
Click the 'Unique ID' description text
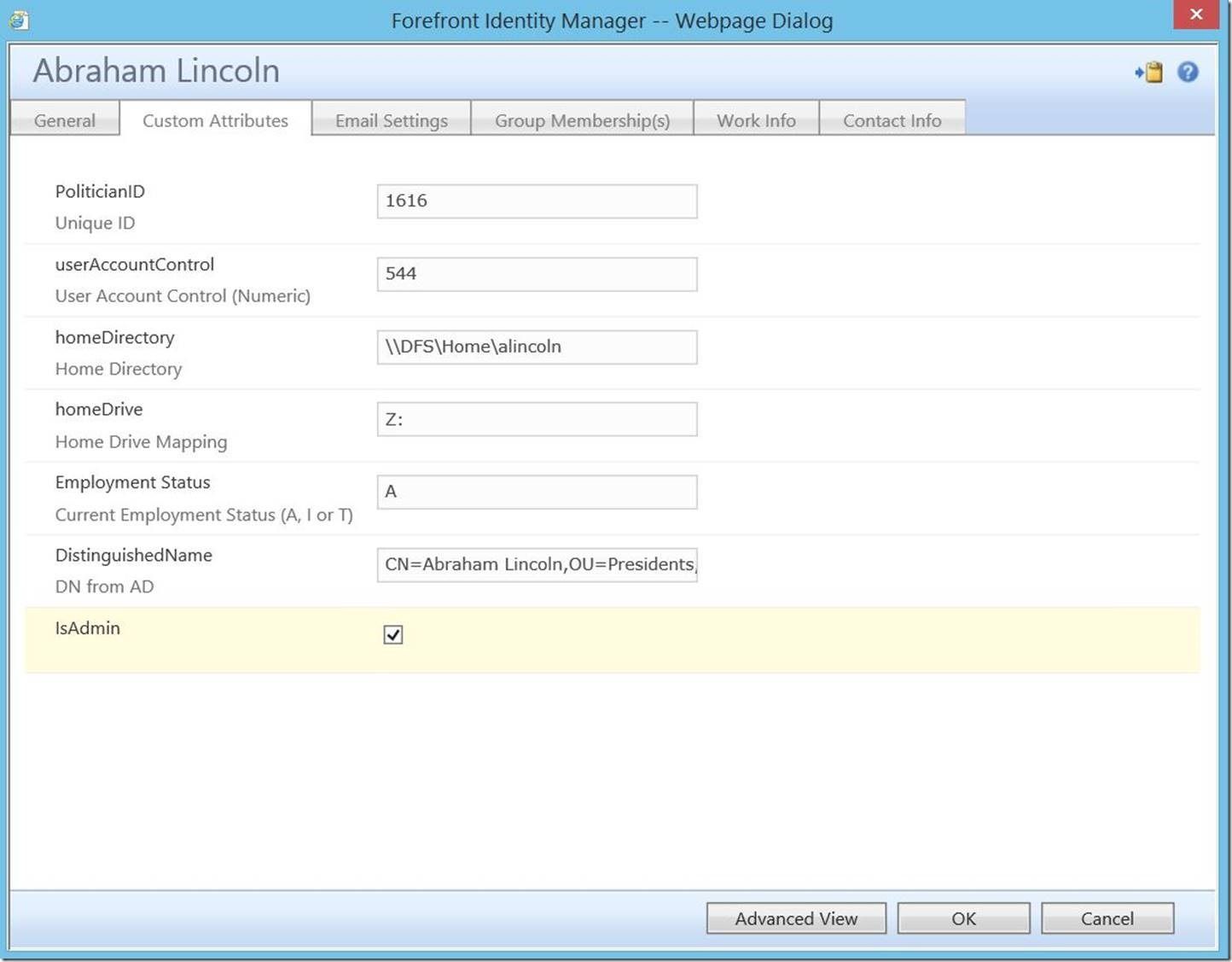pyautogui.click(x=95, y=223)
